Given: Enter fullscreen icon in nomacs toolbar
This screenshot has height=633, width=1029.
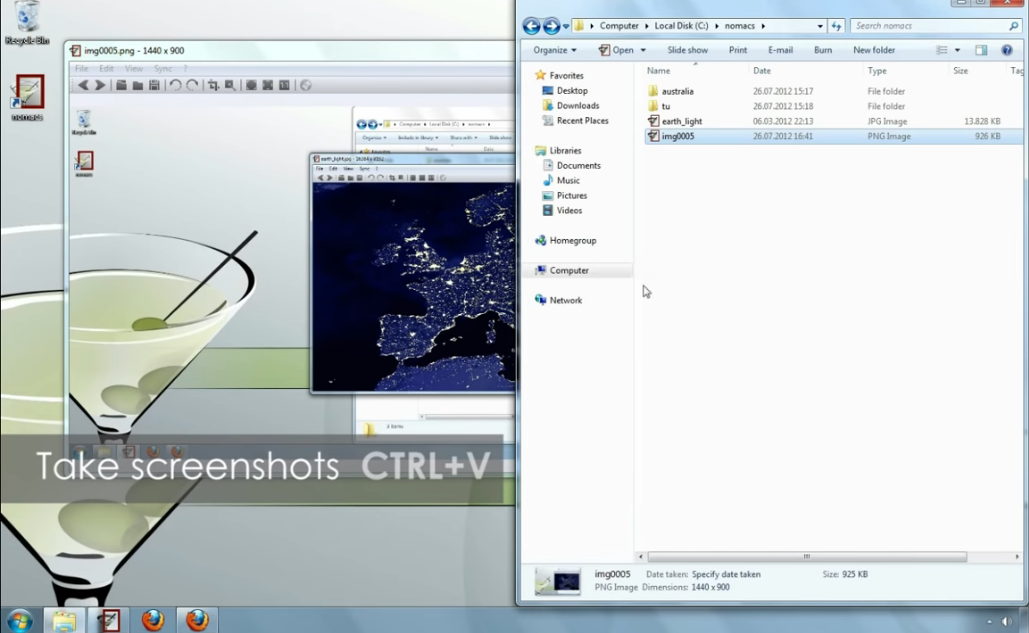Looking at the screenshot, I should coord(268,85).
